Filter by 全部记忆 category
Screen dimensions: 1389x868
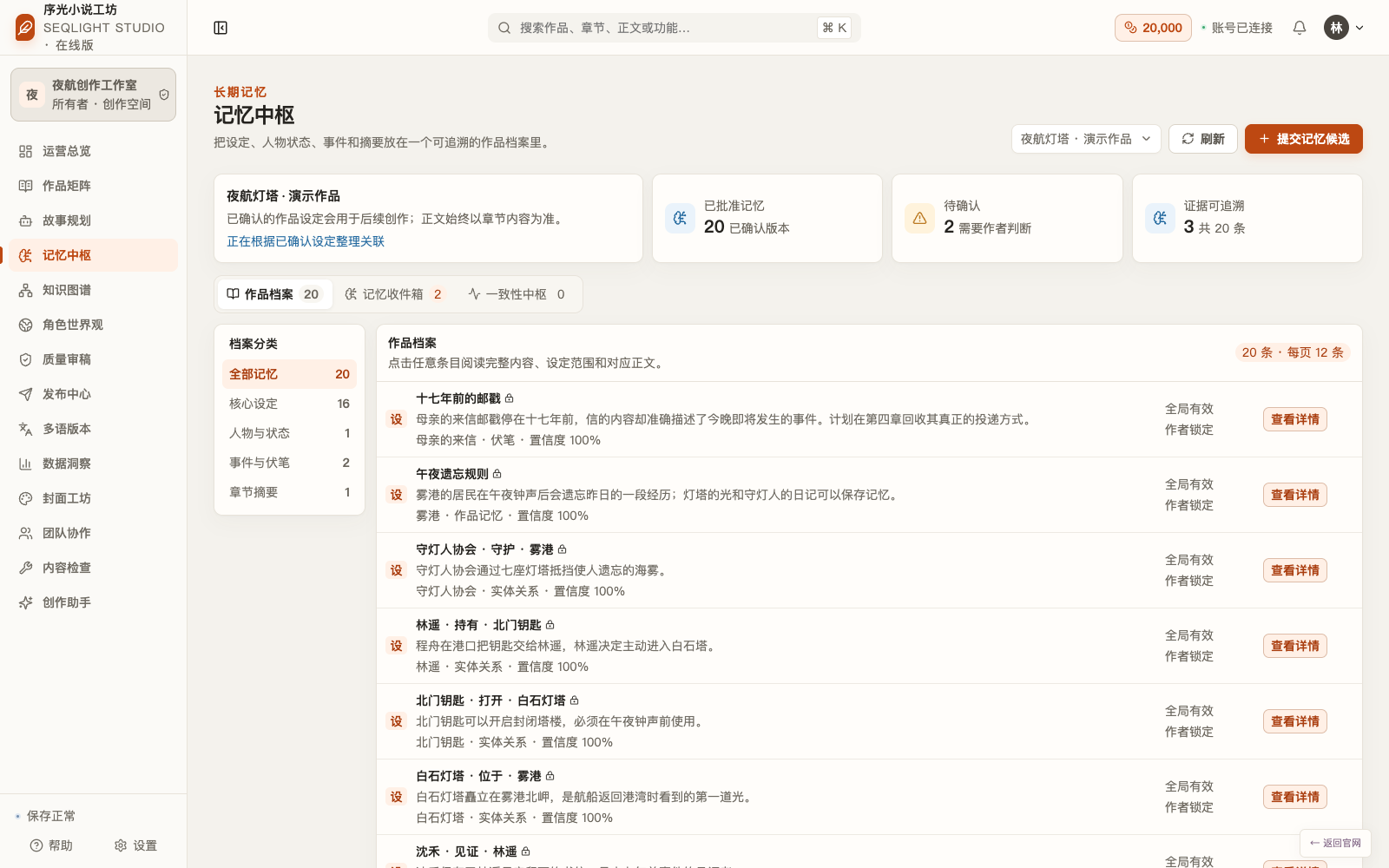289,374
